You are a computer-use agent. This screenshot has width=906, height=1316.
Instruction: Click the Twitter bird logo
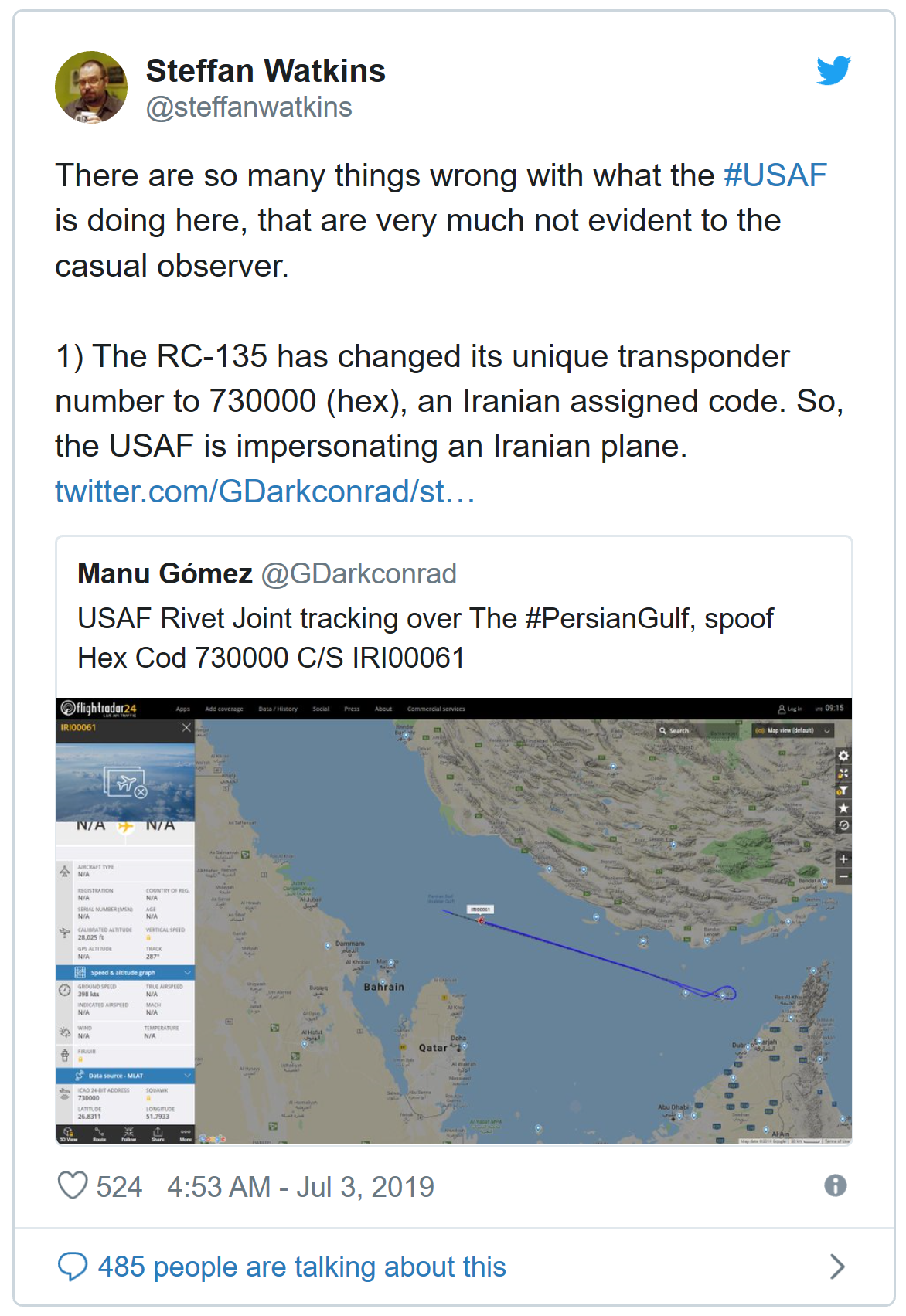tap(833, 70)
